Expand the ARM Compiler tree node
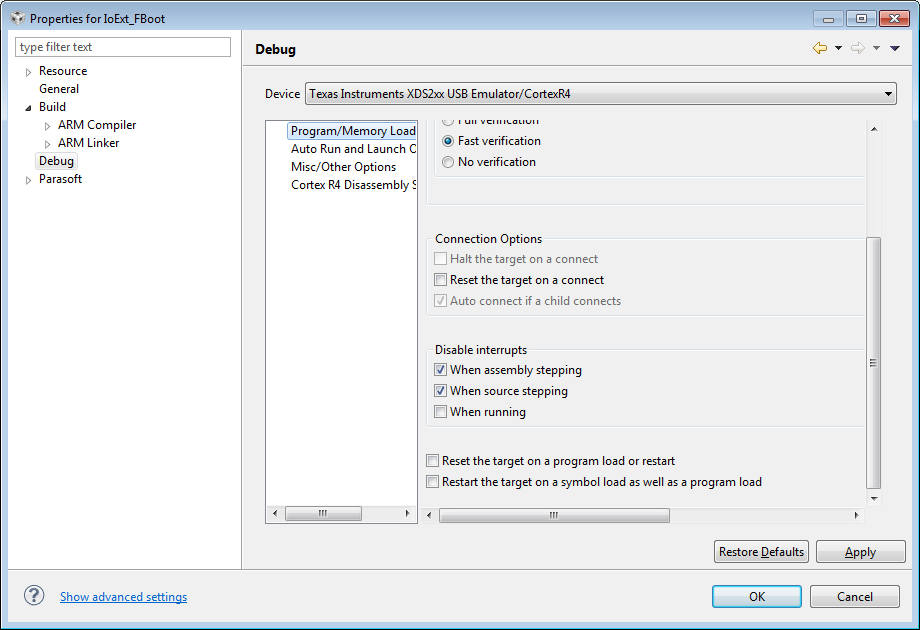 [x=48, y=126]
